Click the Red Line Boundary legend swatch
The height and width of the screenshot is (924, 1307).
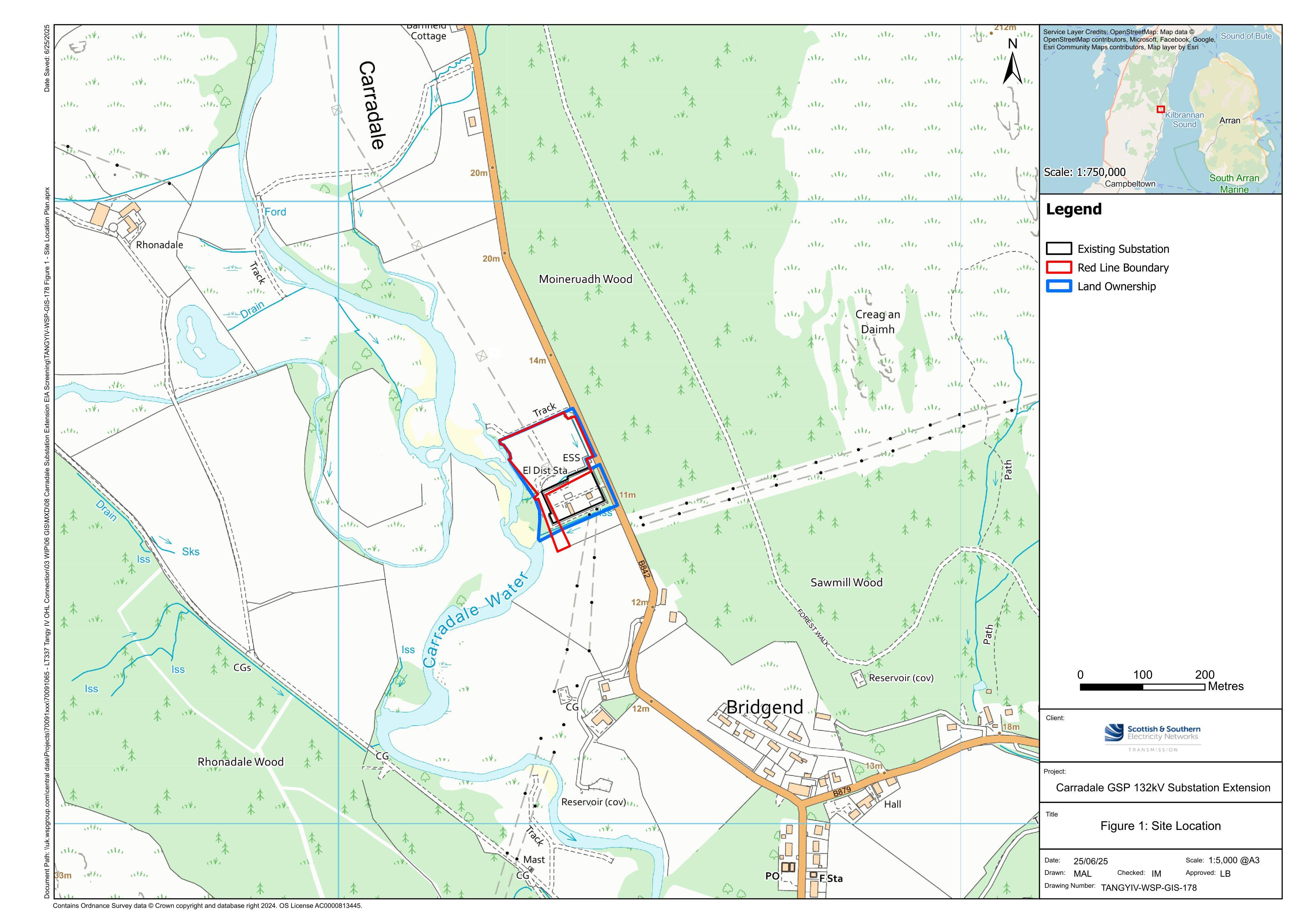point(1059,267)
